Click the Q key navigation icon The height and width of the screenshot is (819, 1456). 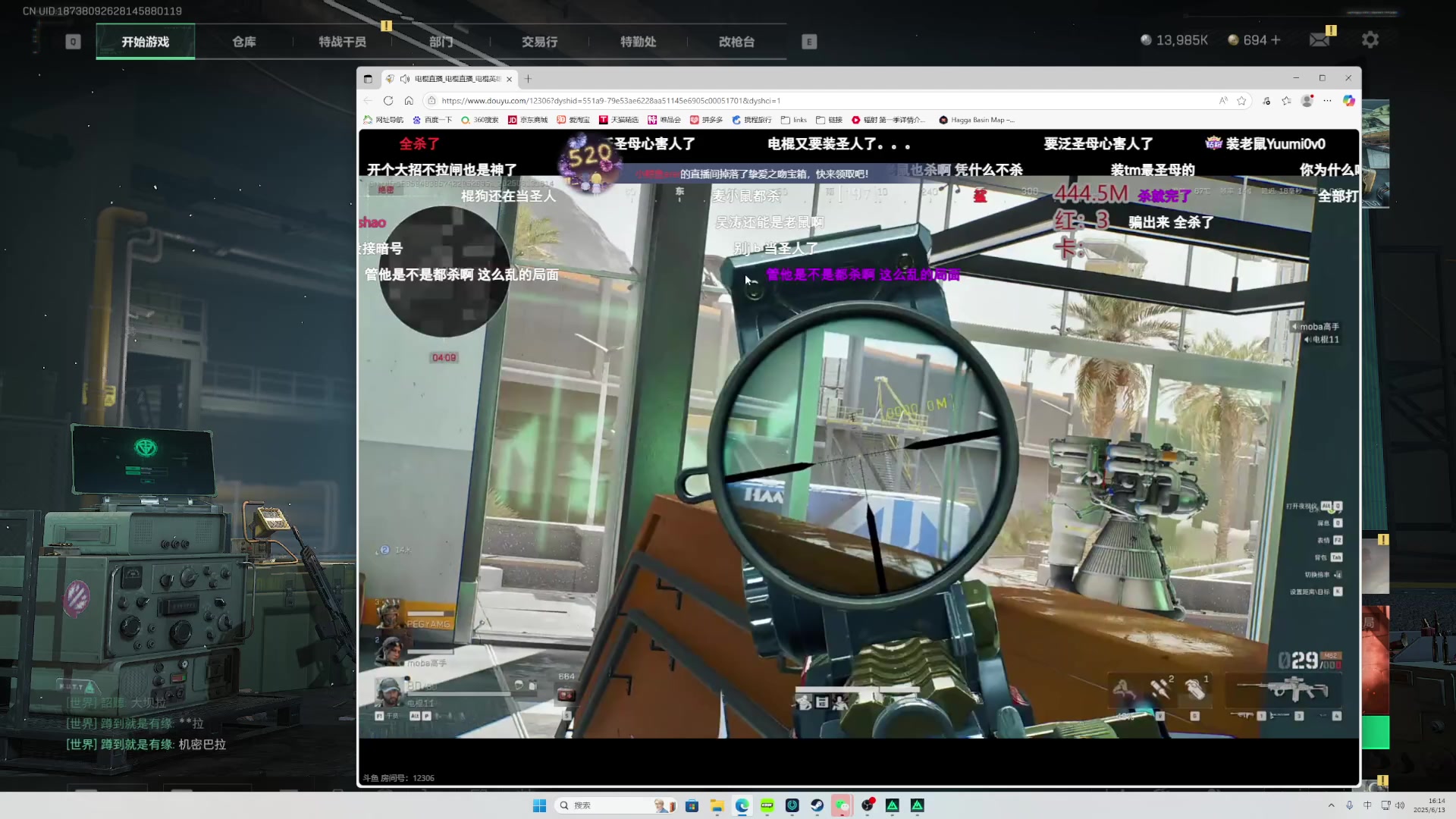[73, 42]
